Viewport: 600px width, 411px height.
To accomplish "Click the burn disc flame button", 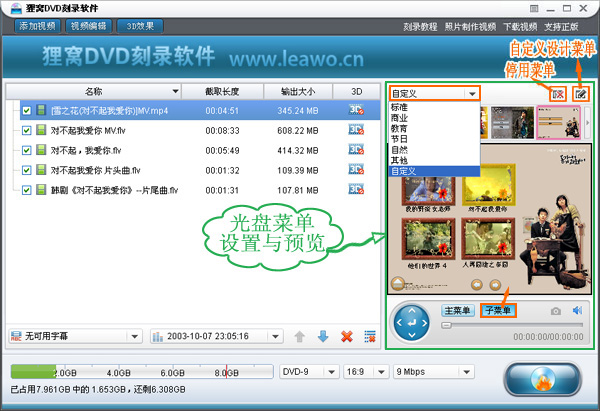I will tap(543, 378).
